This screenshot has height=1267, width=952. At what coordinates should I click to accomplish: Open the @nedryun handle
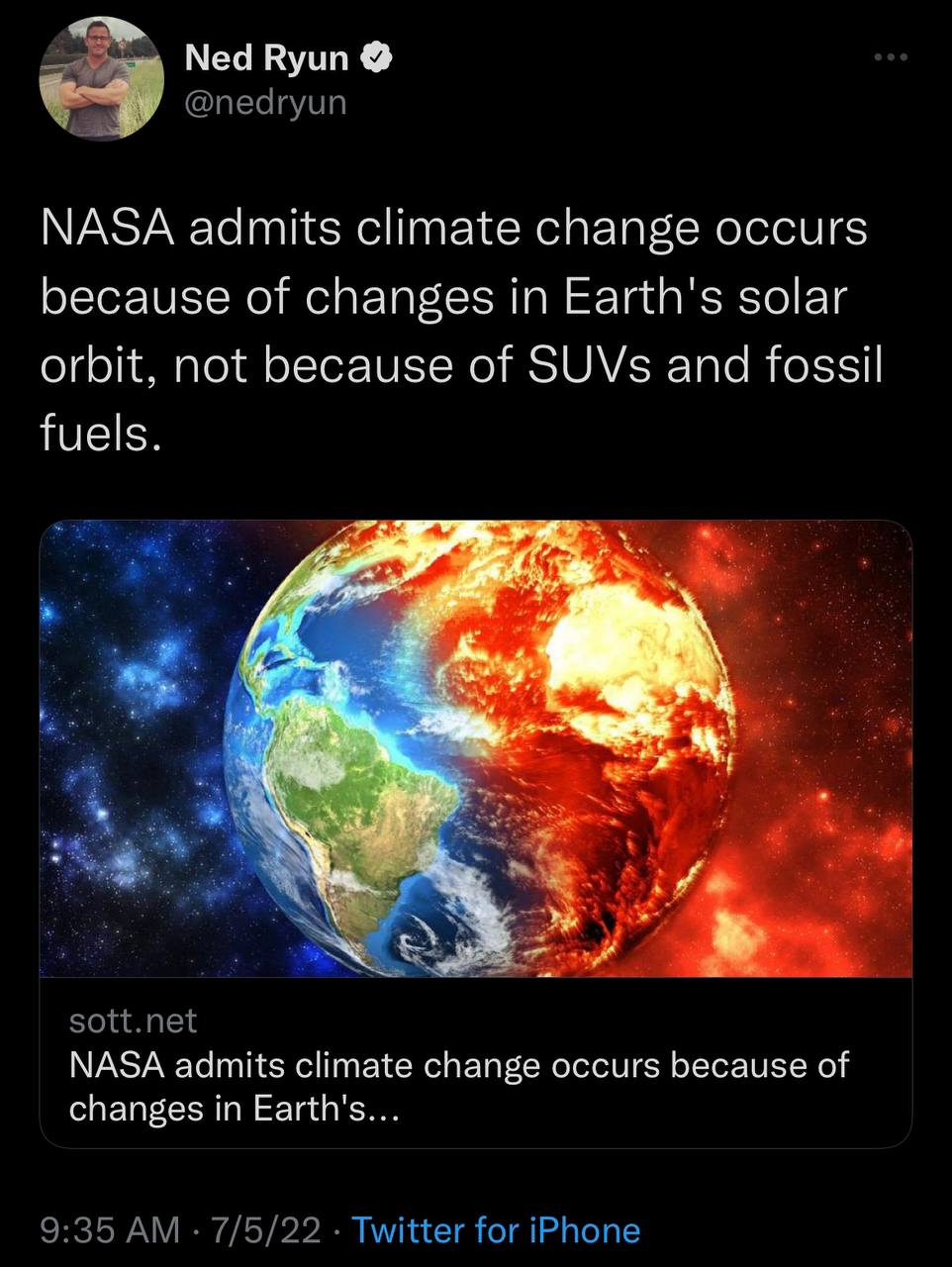265,102
